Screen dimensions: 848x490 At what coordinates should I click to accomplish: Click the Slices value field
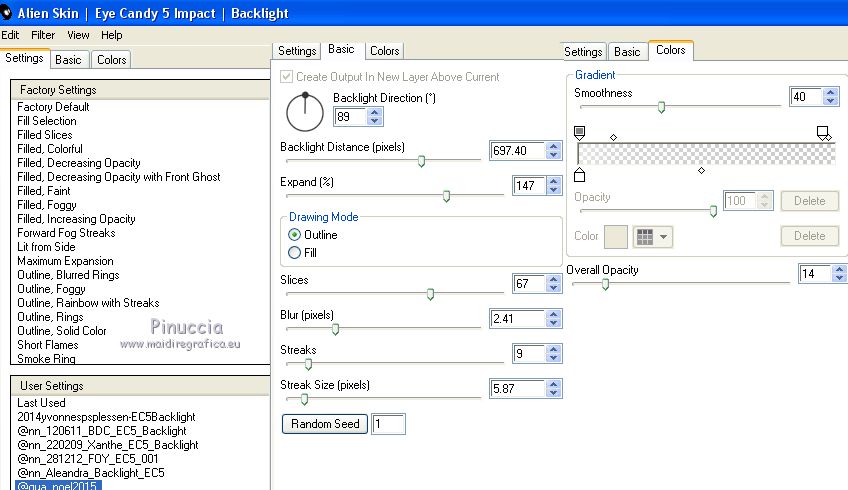(x=528, y=283)
